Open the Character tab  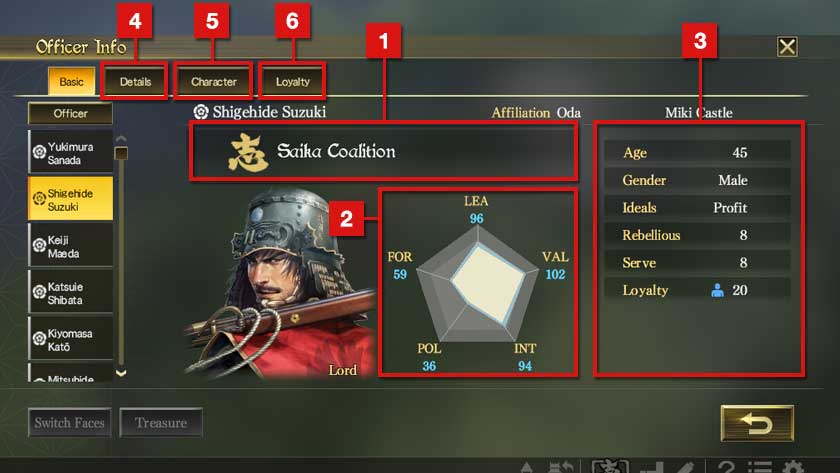[x=213, y=81]
